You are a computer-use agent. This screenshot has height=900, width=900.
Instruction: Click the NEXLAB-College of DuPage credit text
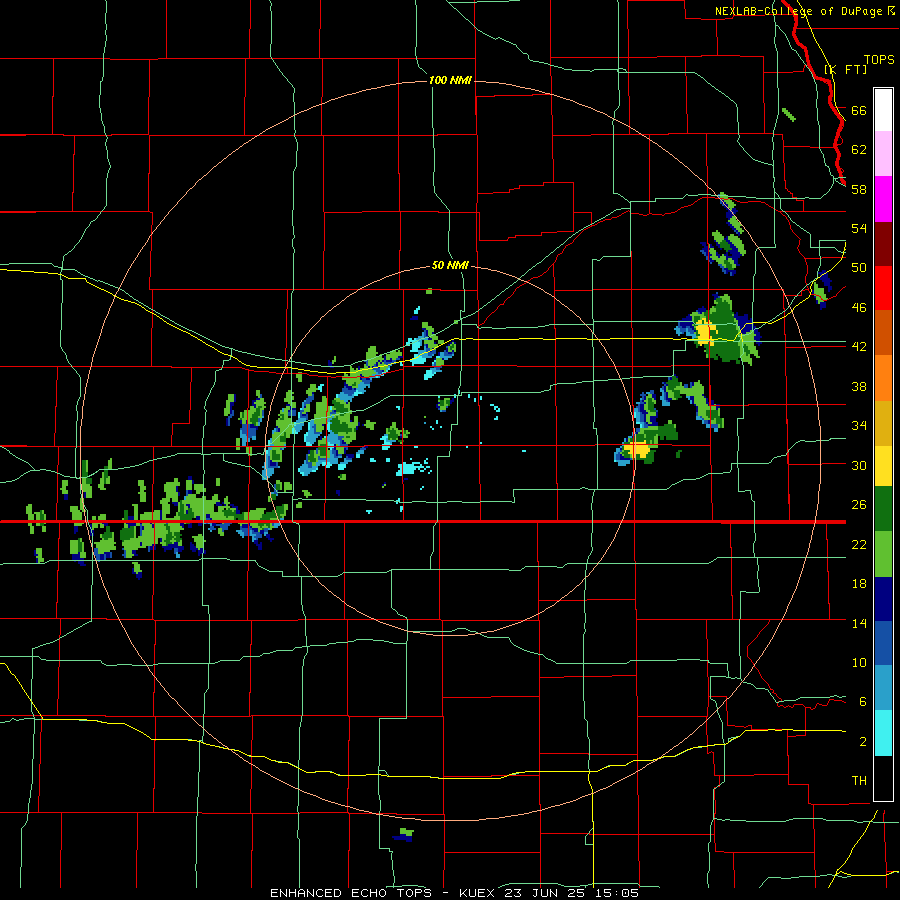[x=800, y=11]
